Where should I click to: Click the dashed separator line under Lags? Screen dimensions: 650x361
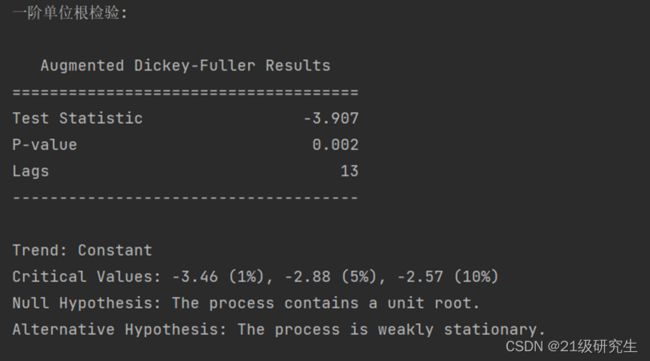tap(185, 198)
